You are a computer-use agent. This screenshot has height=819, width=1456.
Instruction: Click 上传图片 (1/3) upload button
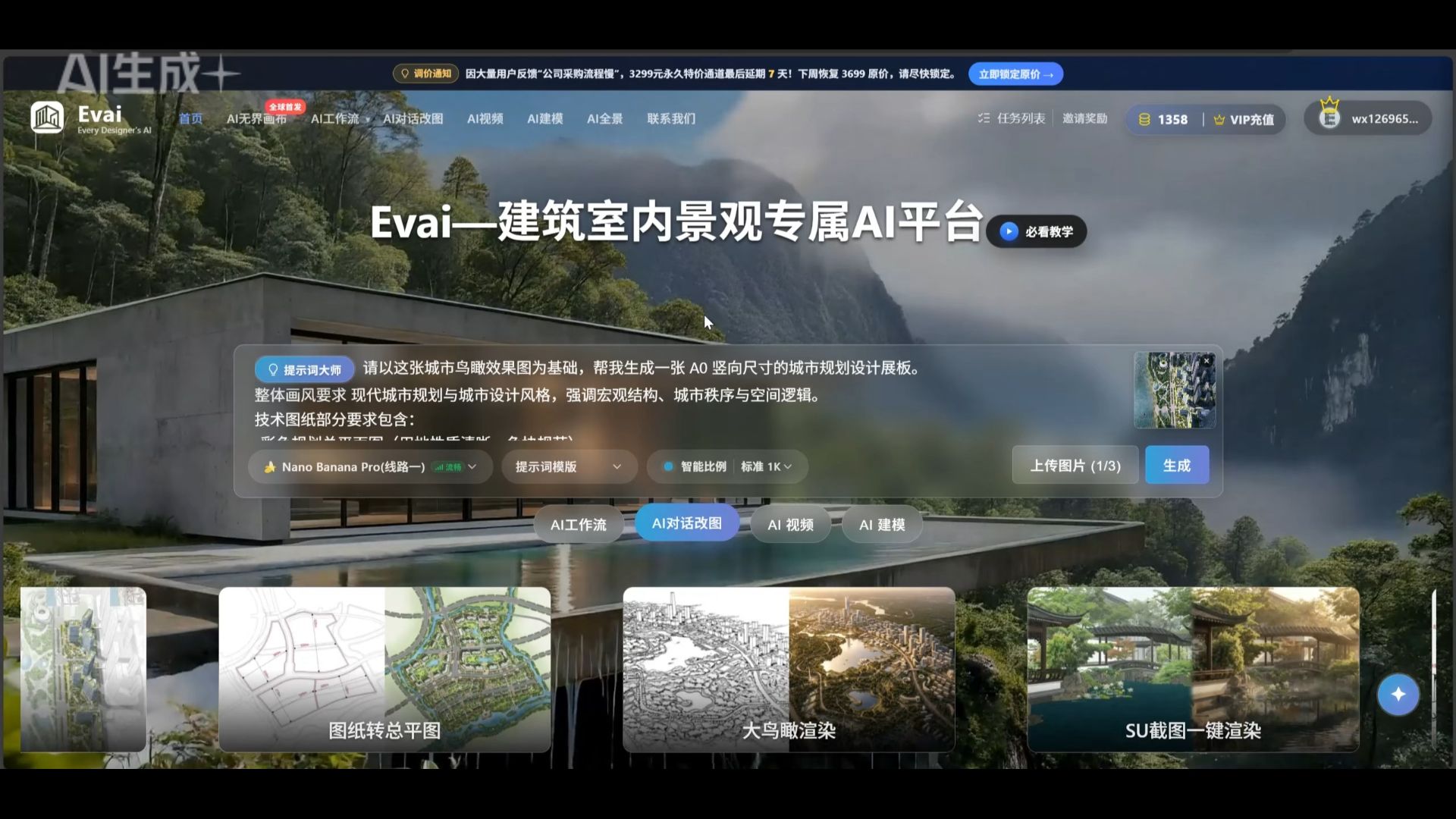click(x=1075, y=466)
